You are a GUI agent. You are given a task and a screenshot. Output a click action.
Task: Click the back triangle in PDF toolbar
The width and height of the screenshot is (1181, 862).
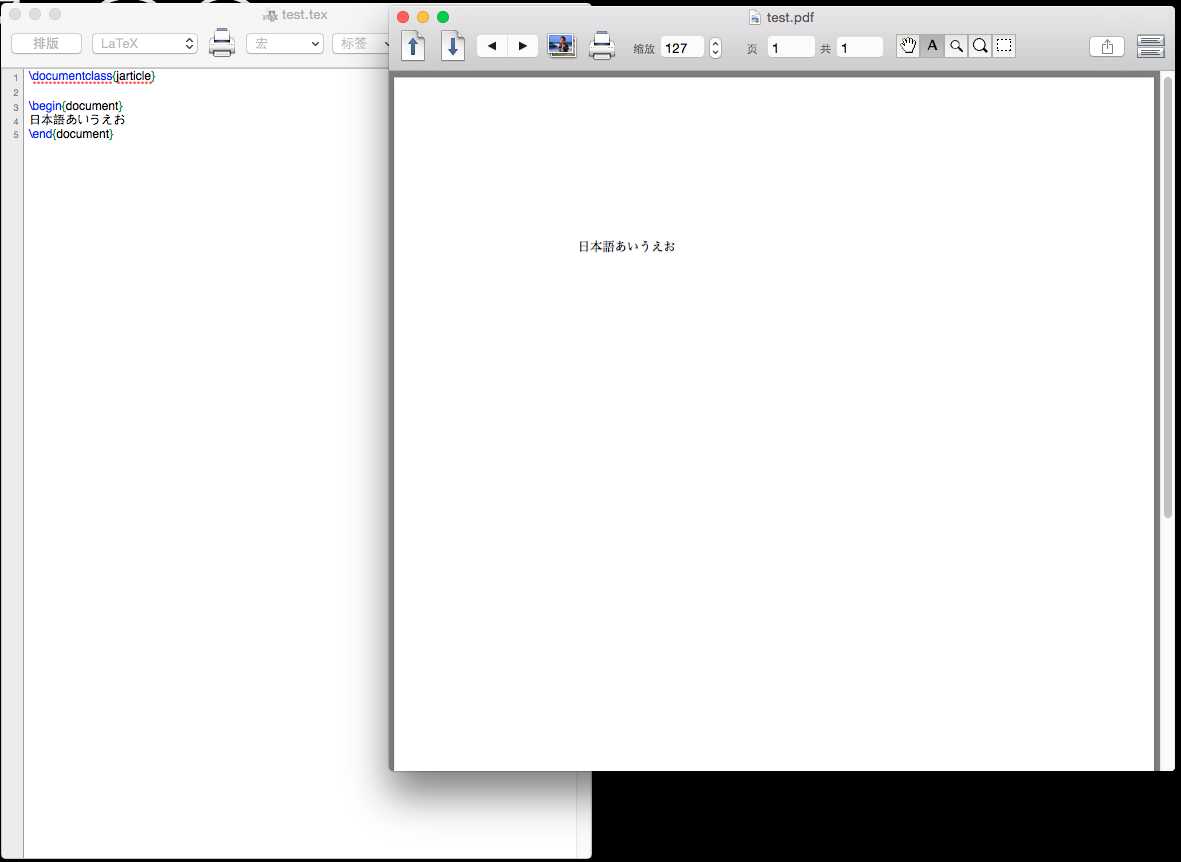pyautogui.click(x=492, y=46)
